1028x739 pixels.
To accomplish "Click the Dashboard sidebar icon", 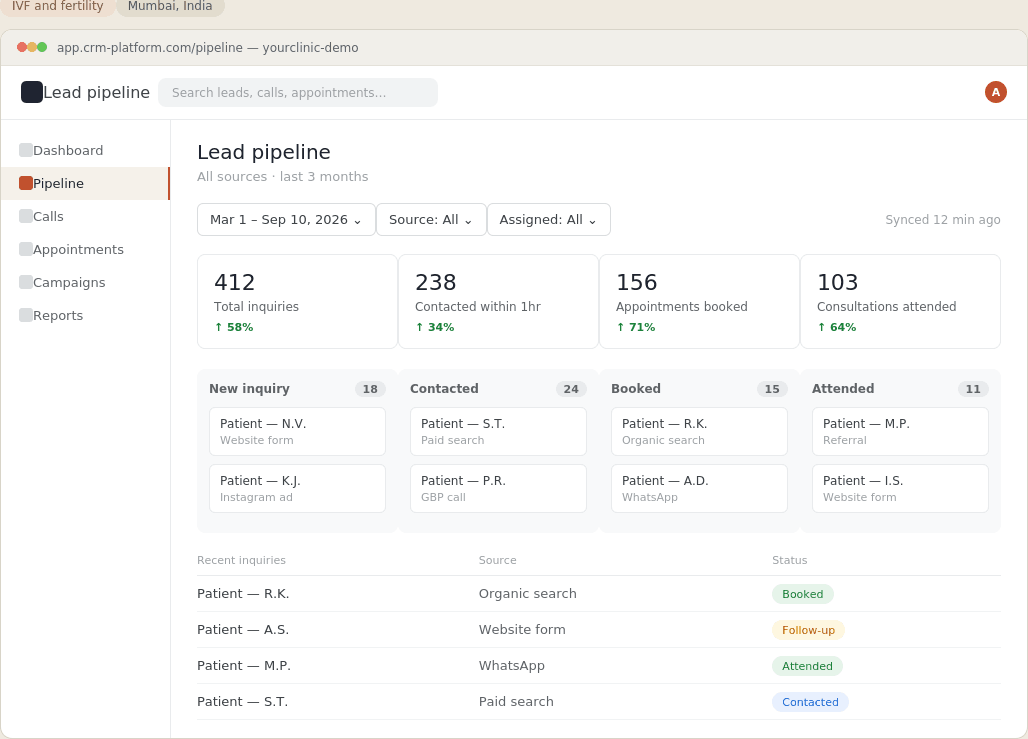I will point(26,150).
